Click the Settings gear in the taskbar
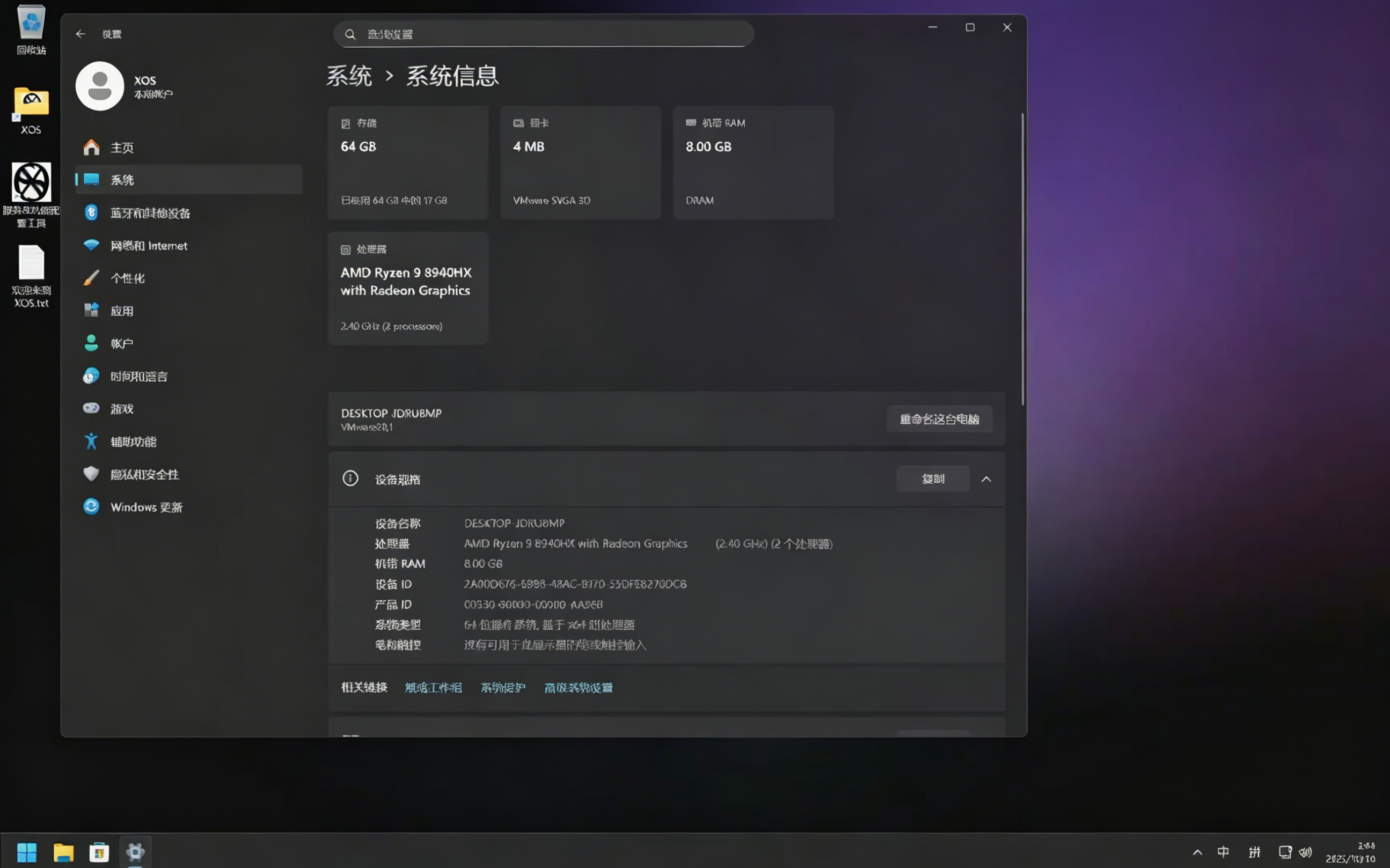 pyautogui.click(x=135, y=852)
